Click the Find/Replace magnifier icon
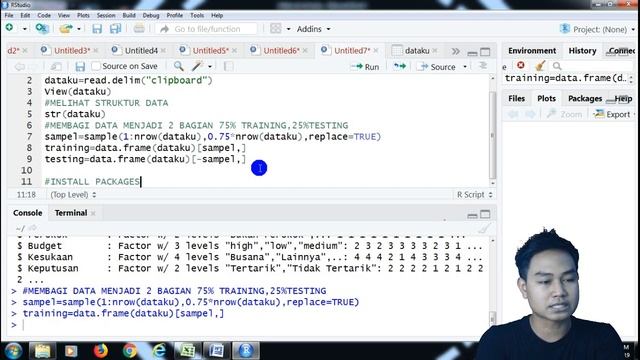This screenshot has width=640, height=360. click(x=178, y=66)
